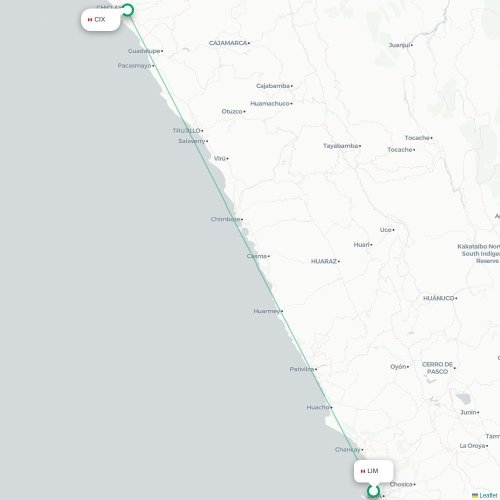Image resolution: width=500 pixels, height=500 pixels.
Task: Open the Leaflet attribution link
Action: coord(488,496)
